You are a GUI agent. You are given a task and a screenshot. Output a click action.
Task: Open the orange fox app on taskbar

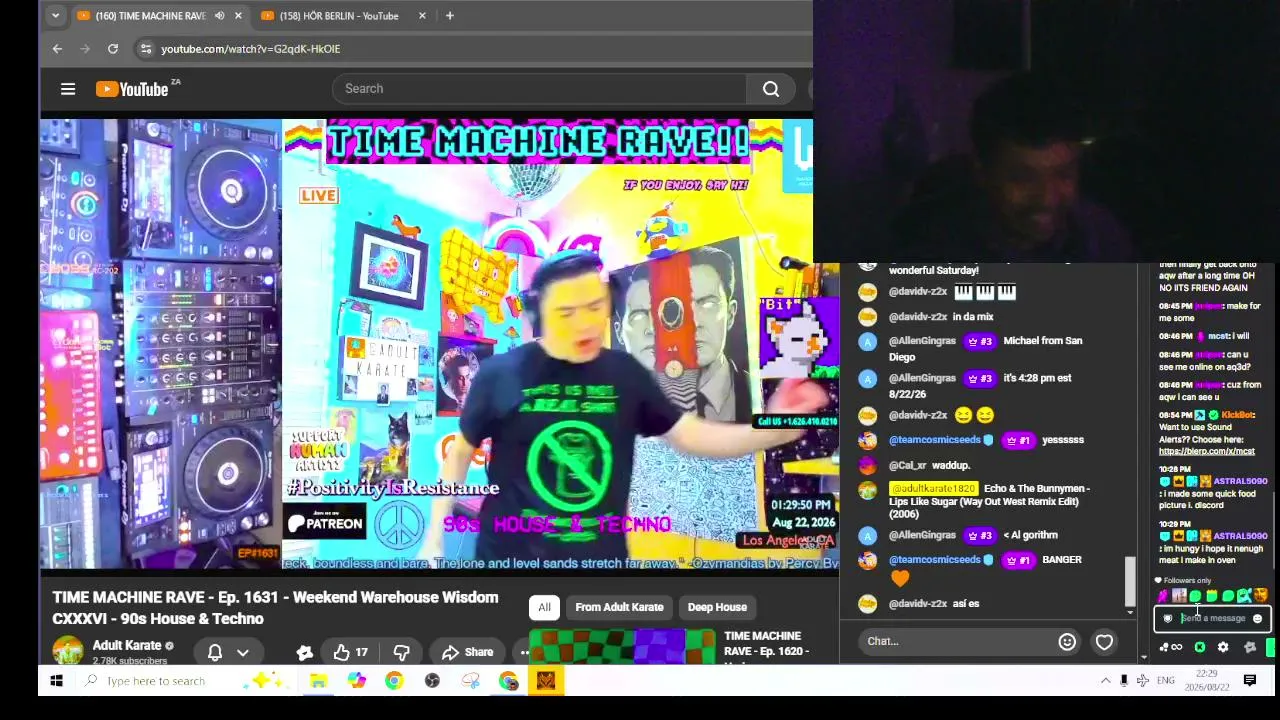tap(546, 681)
